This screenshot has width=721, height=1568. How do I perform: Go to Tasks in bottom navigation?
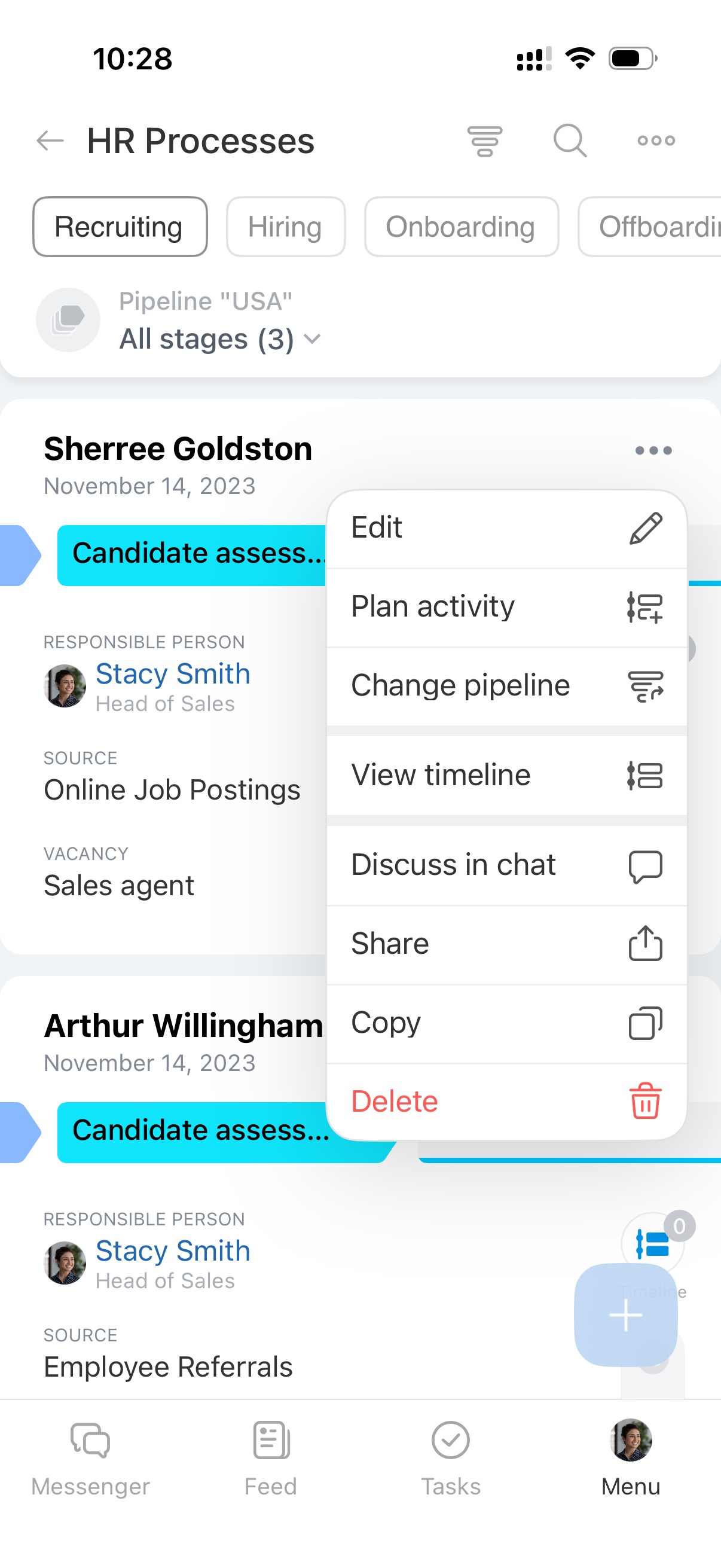[x=450, y=1458]
